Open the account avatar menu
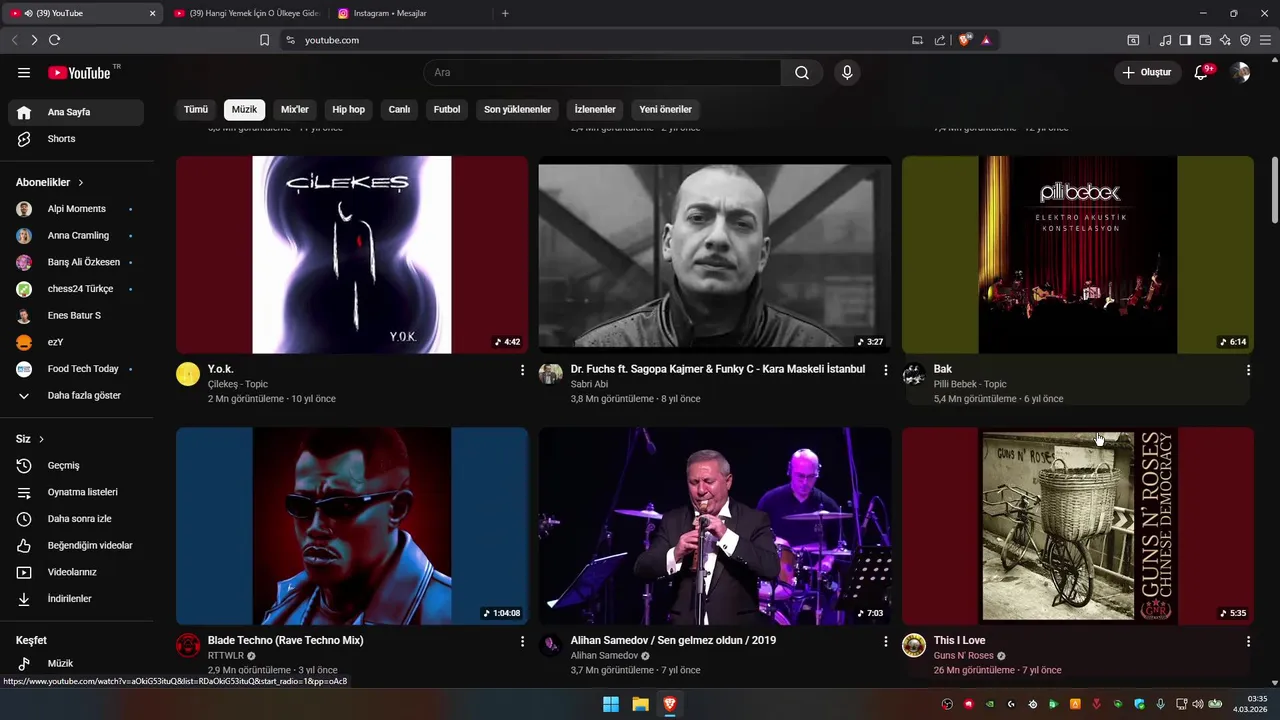Image resolution: width=1280 pixels, height=720 pixels. [x=1240, y=73]
